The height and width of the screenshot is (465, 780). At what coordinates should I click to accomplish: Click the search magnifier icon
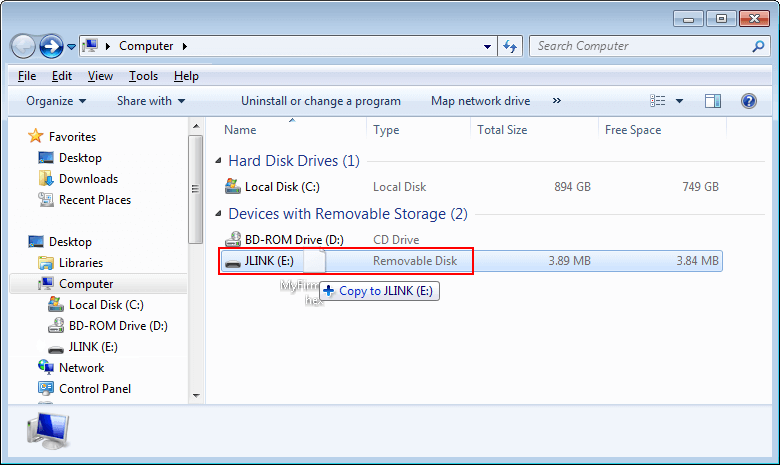758,46
